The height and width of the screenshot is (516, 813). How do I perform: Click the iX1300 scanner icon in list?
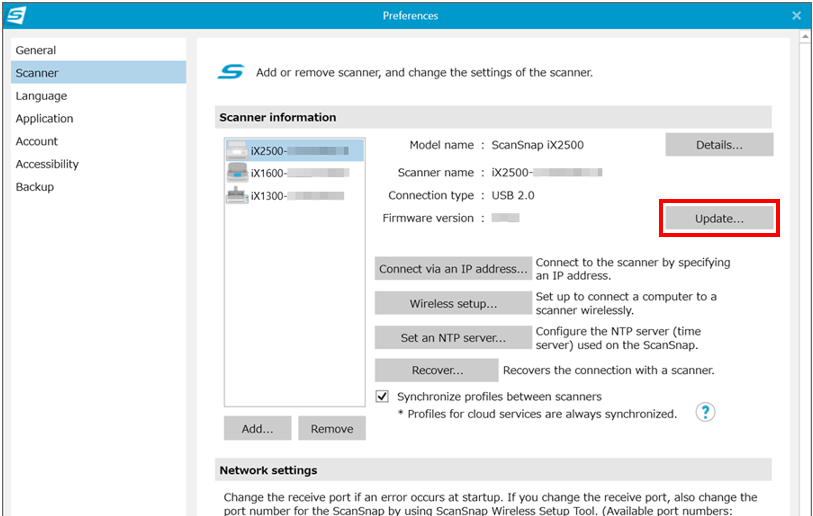tap(237, 196)
